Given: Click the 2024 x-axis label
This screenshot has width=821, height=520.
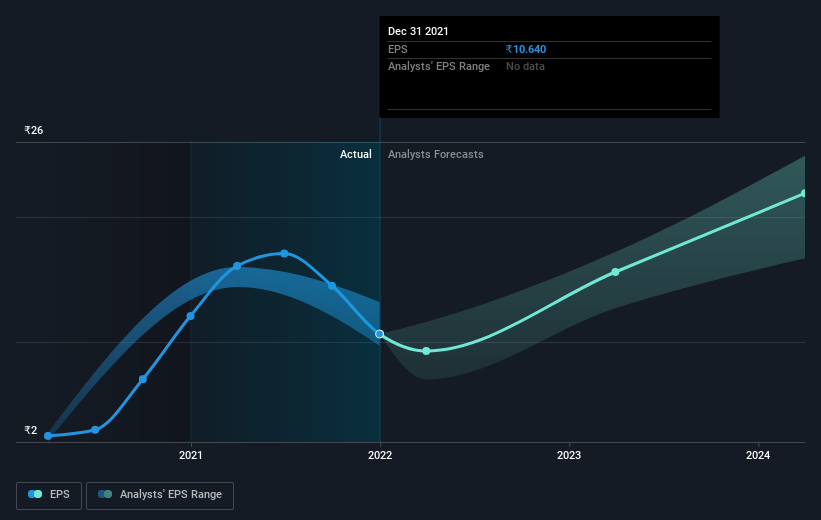Looking at the screenshot, I should click(758, 455).
